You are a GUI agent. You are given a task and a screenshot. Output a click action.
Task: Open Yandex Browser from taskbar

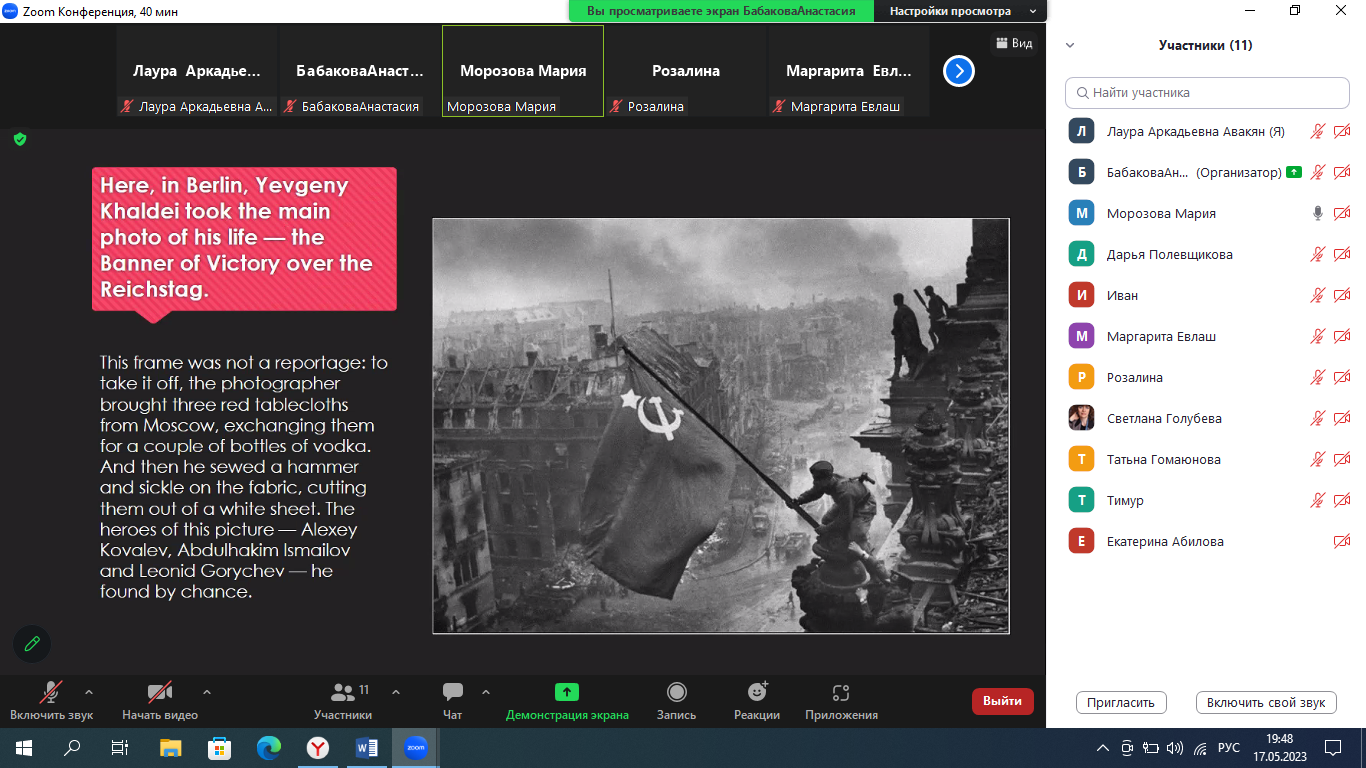(317, 747)
